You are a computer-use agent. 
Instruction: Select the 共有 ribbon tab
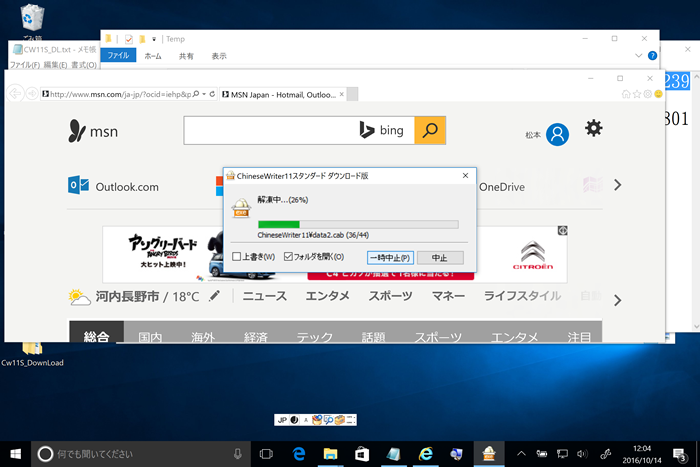186,56
